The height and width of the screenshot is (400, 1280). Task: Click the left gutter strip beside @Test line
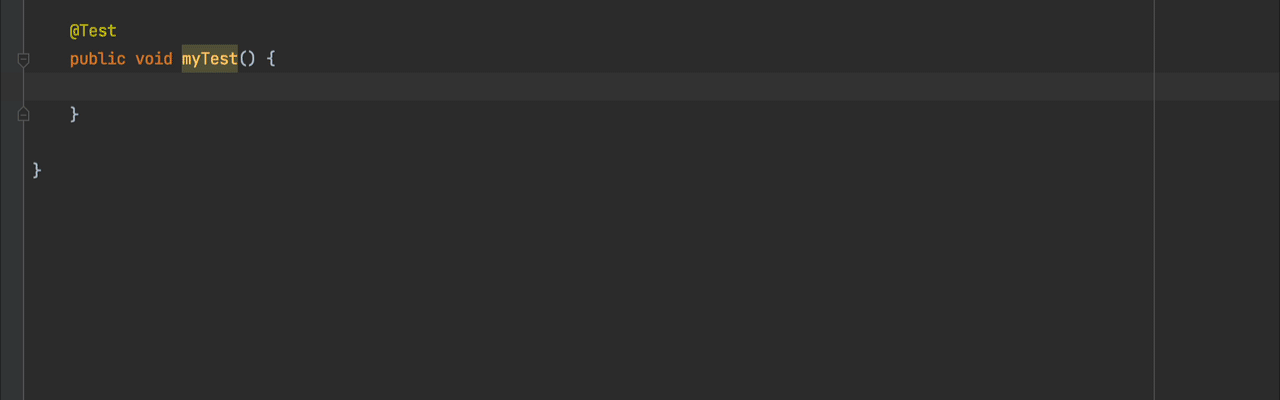pos(12,32)
